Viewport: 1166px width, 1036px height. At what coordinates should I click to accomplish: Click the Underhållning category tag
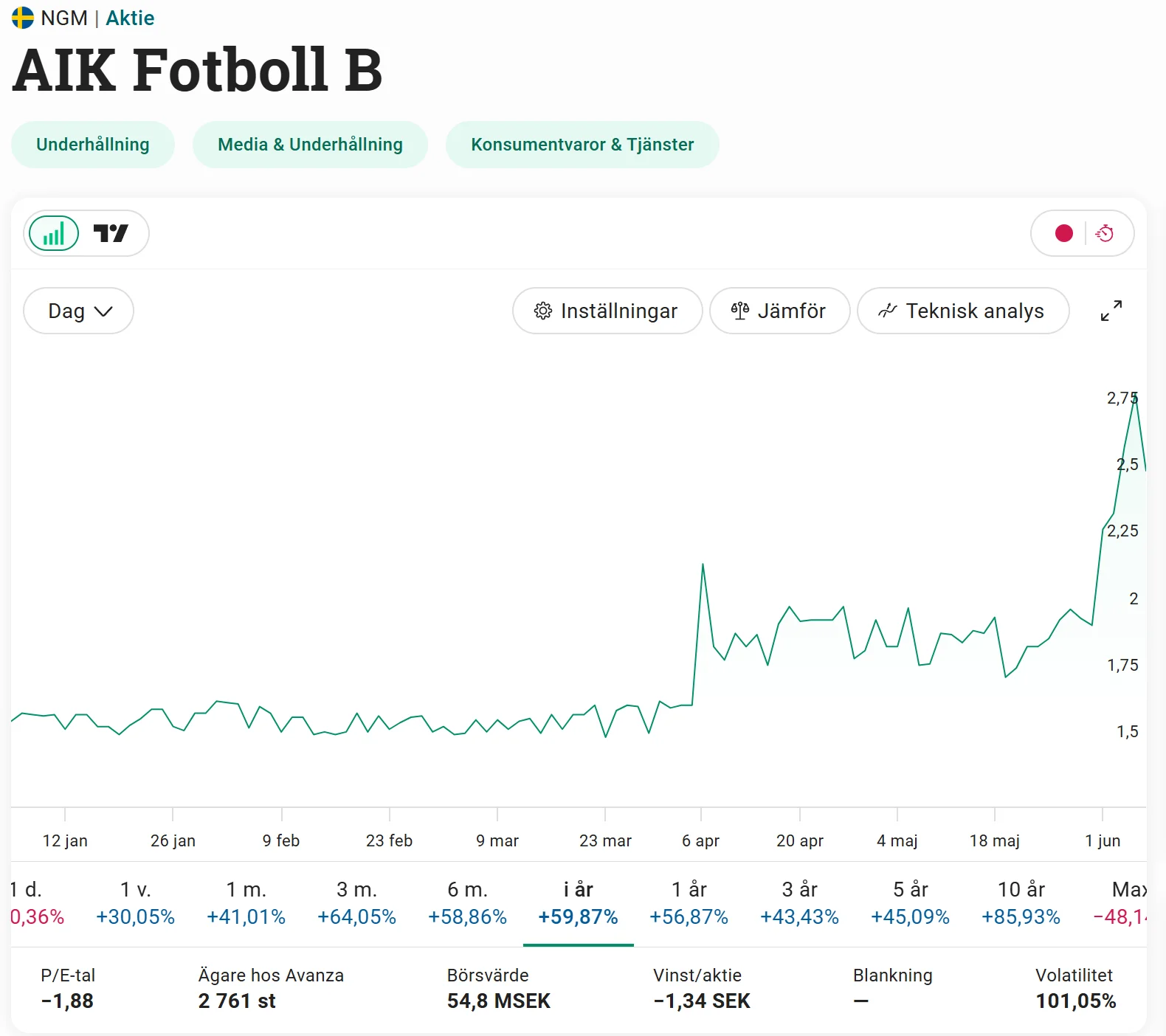93,145
